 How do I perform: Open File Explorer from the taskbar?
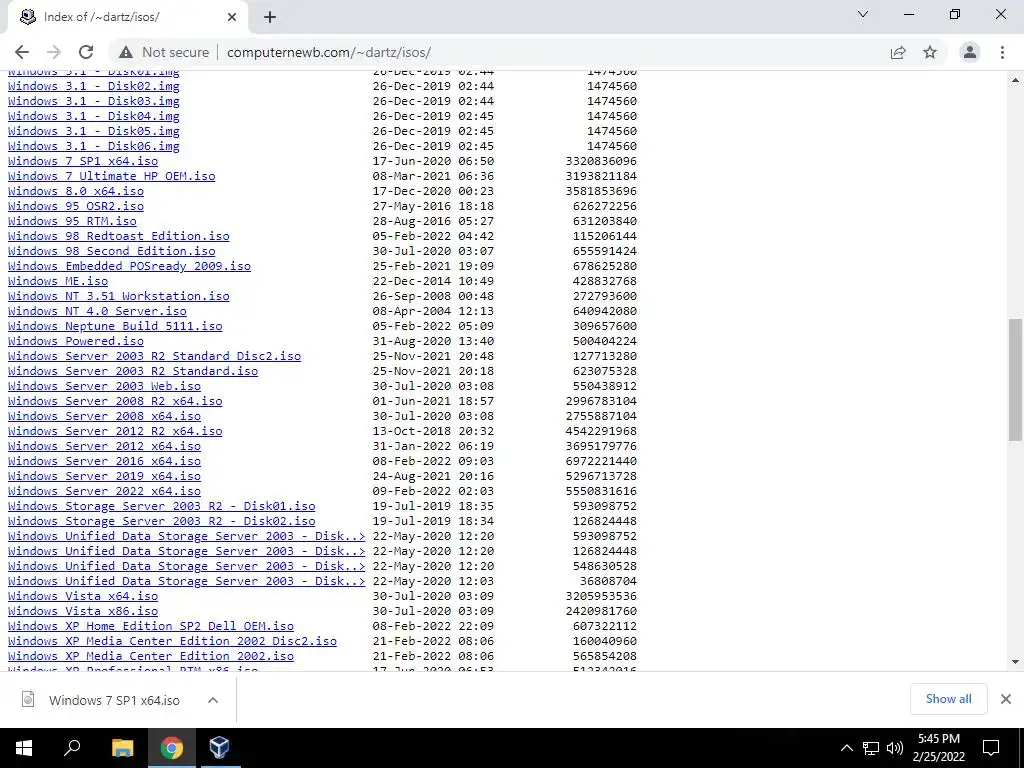tap(122, 748)
